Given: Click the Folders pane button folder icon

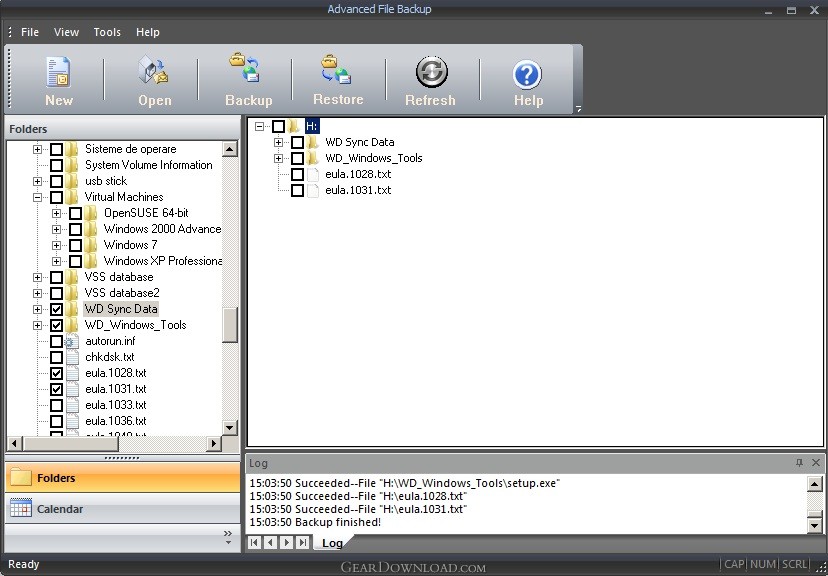Looking at the screenshot, I should (x=21, y=477).
